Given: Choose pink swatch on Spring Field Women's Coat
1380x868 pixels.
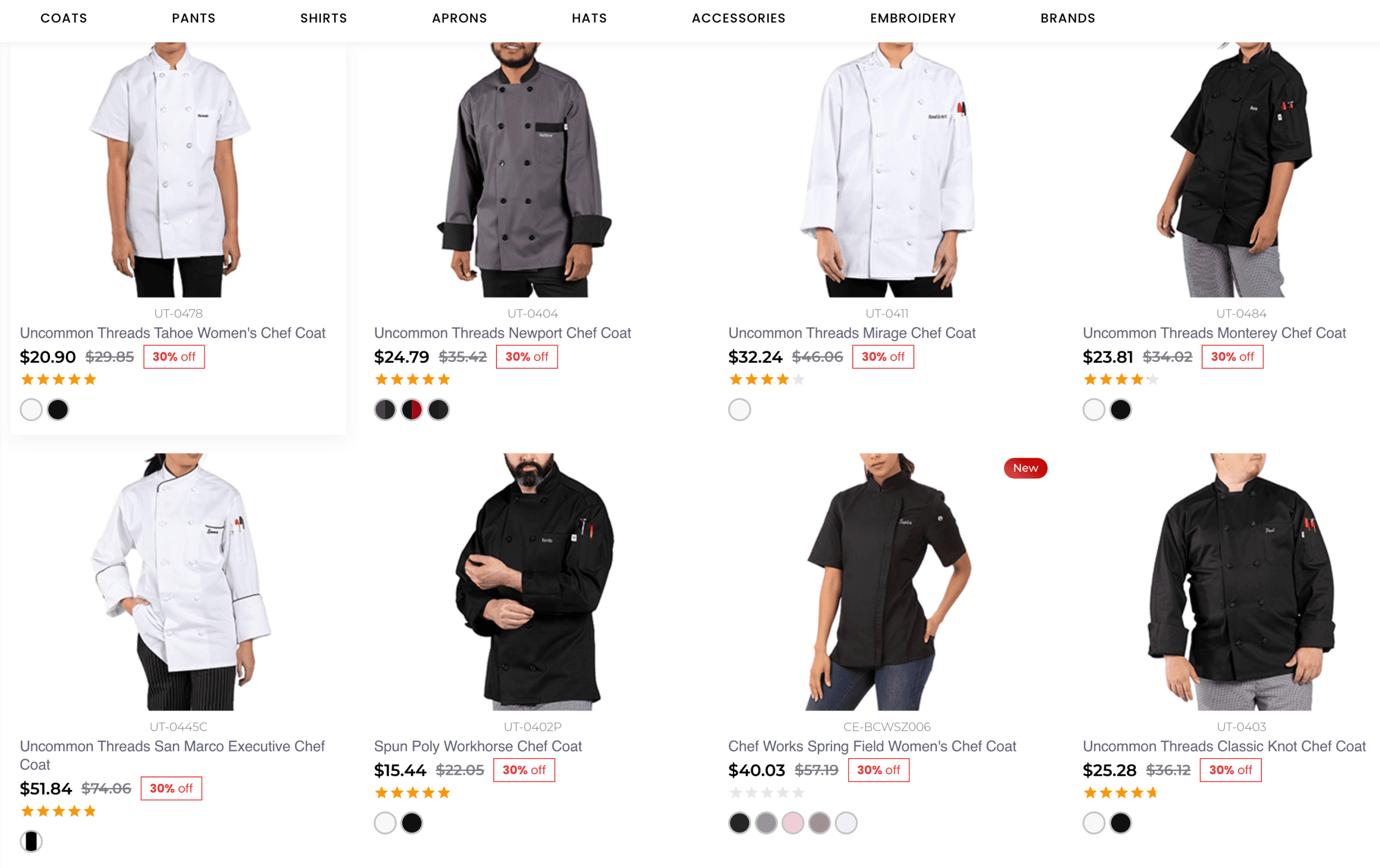Looking at the screenshot, I should (792, 823).
